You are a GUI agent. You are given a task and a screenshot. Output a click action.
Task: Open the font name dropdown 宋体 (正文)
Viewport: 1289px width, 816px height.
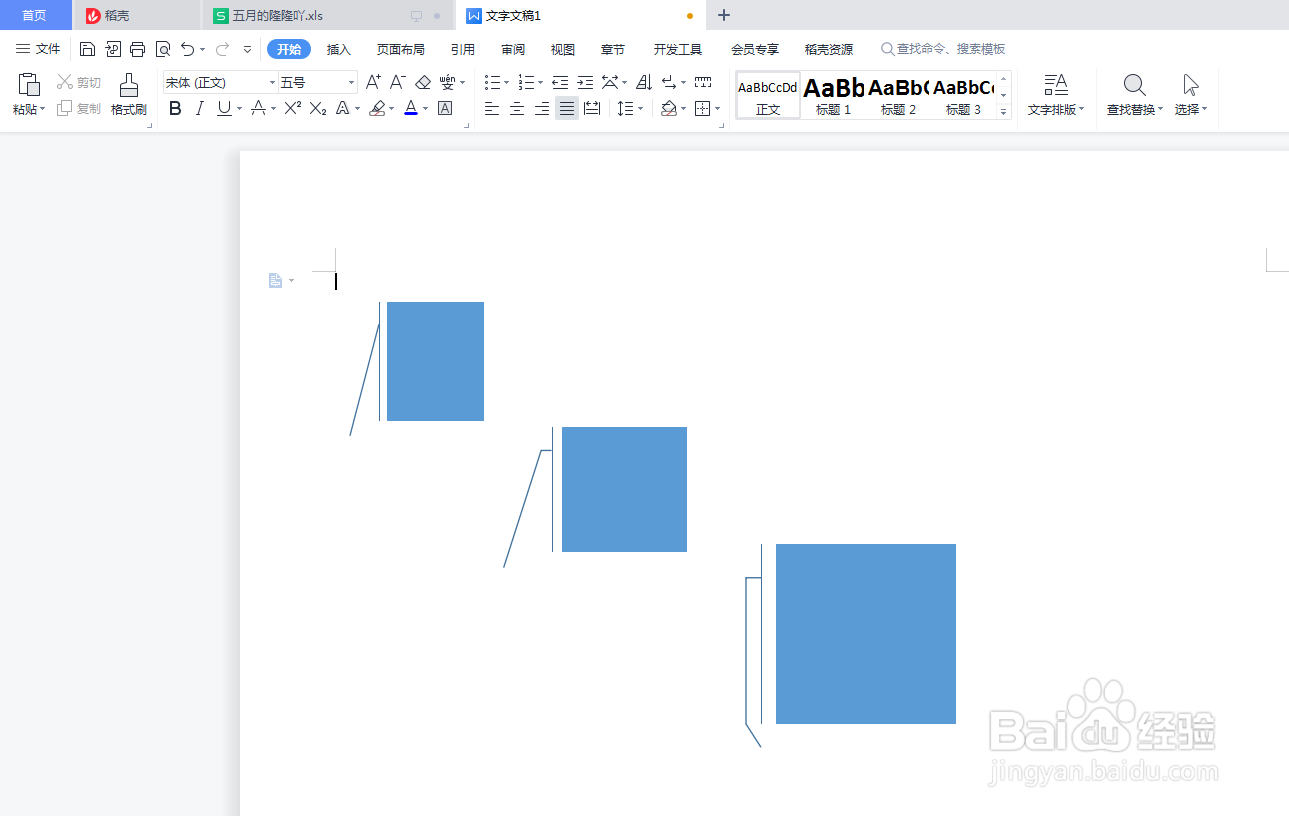(272, 82)
